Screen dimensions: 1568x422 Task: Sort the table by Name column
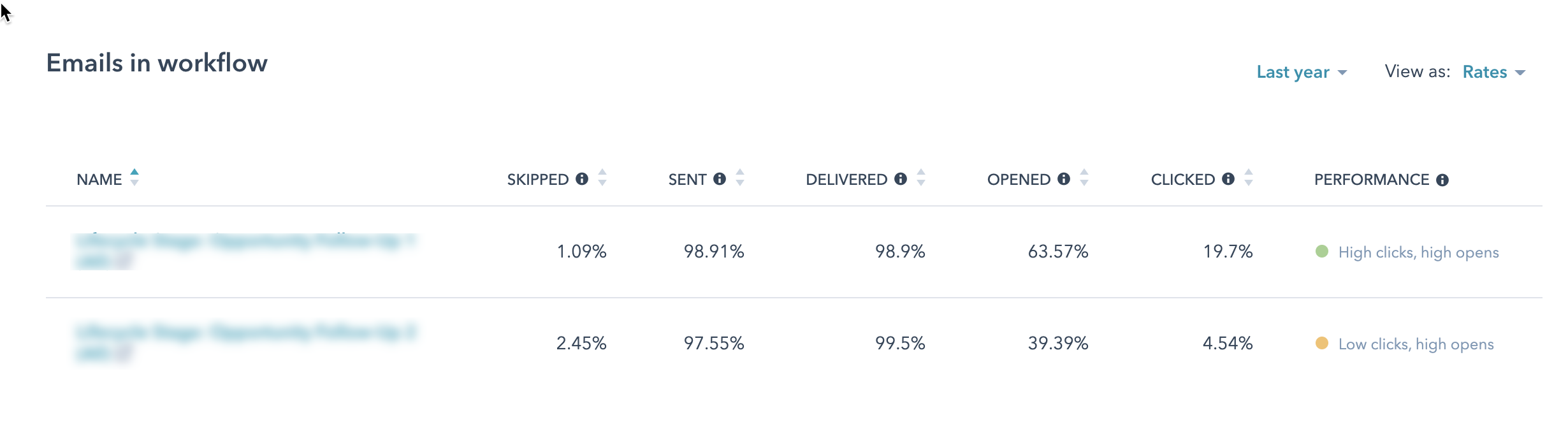click(x=134, y=177)
